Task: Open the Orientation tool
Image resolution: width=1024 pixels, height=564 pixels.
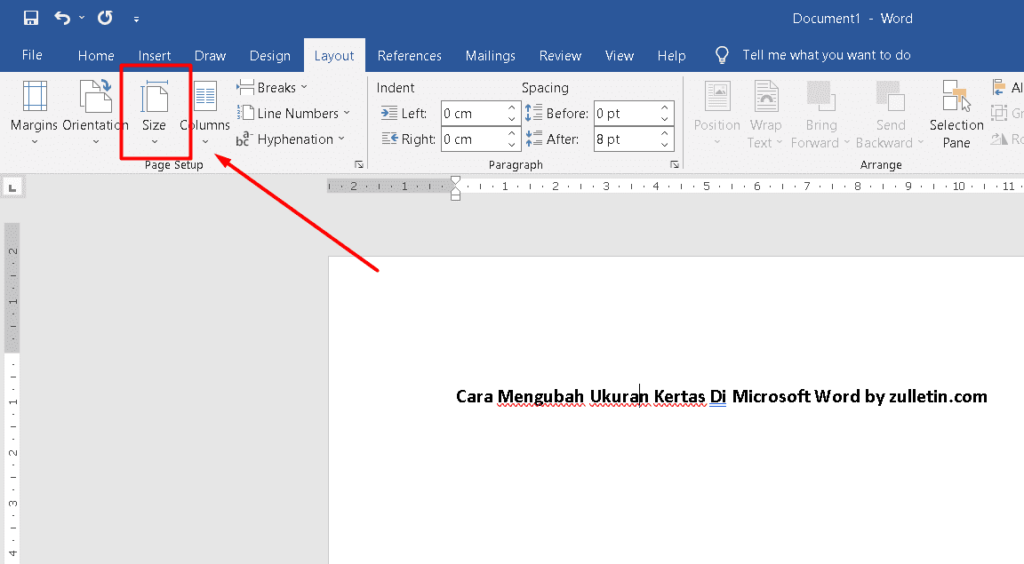Action: coord(95,110)
